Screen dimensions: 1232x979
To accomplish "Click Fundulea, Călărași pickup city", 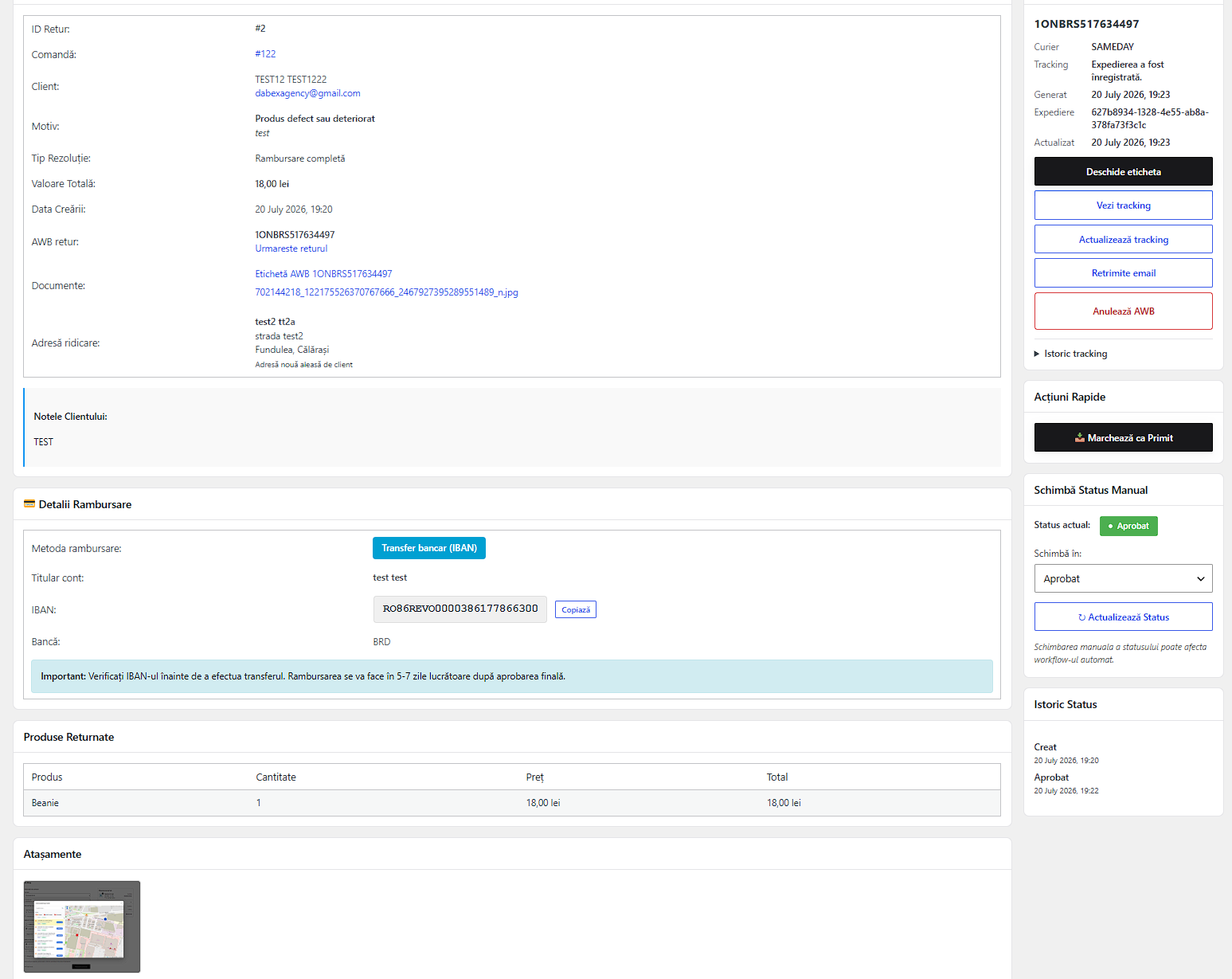I will (291, 350).
